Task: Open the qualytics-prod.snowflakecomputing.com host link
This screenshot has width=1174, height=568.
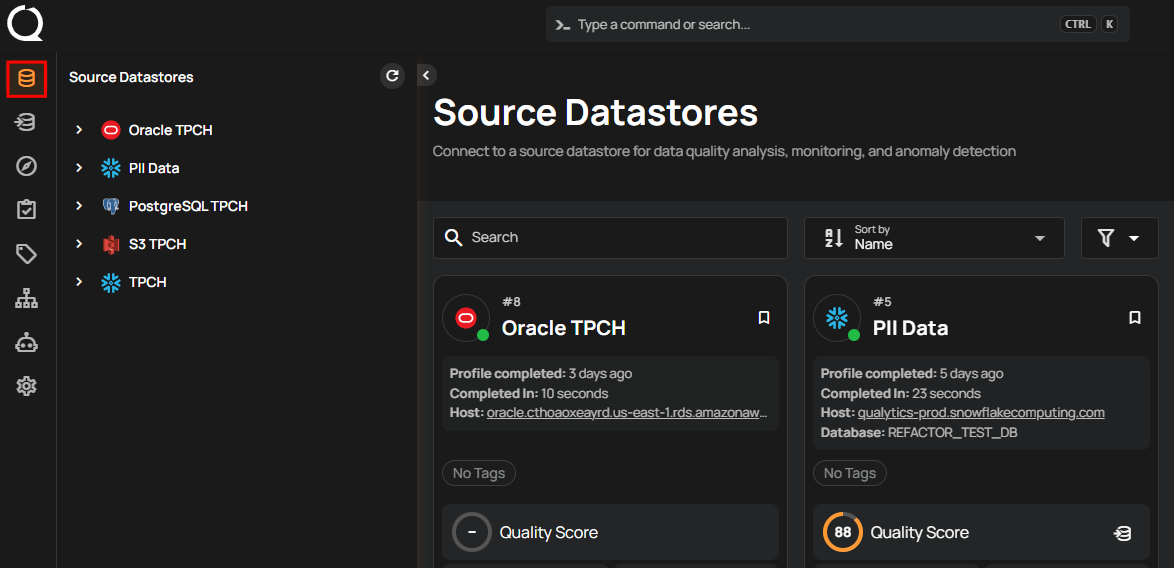Action: (982, 413)
